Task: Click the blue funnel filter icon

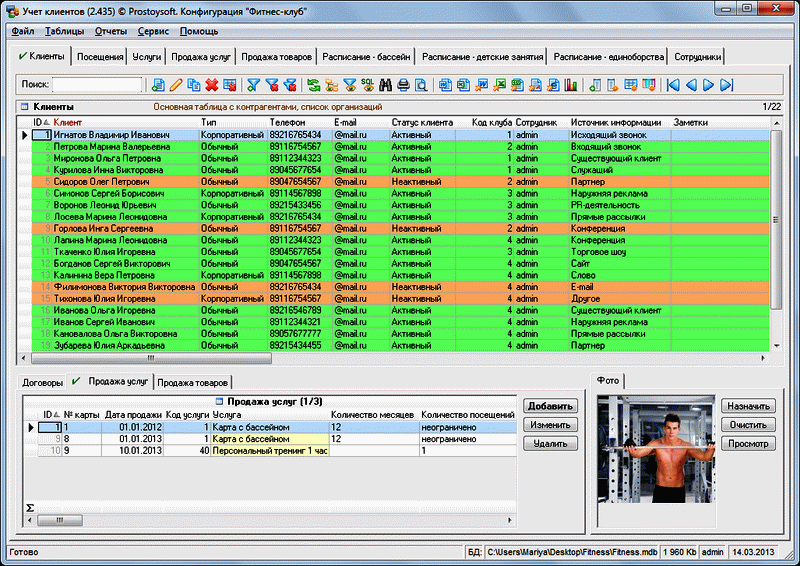Action: click(254, 86)
